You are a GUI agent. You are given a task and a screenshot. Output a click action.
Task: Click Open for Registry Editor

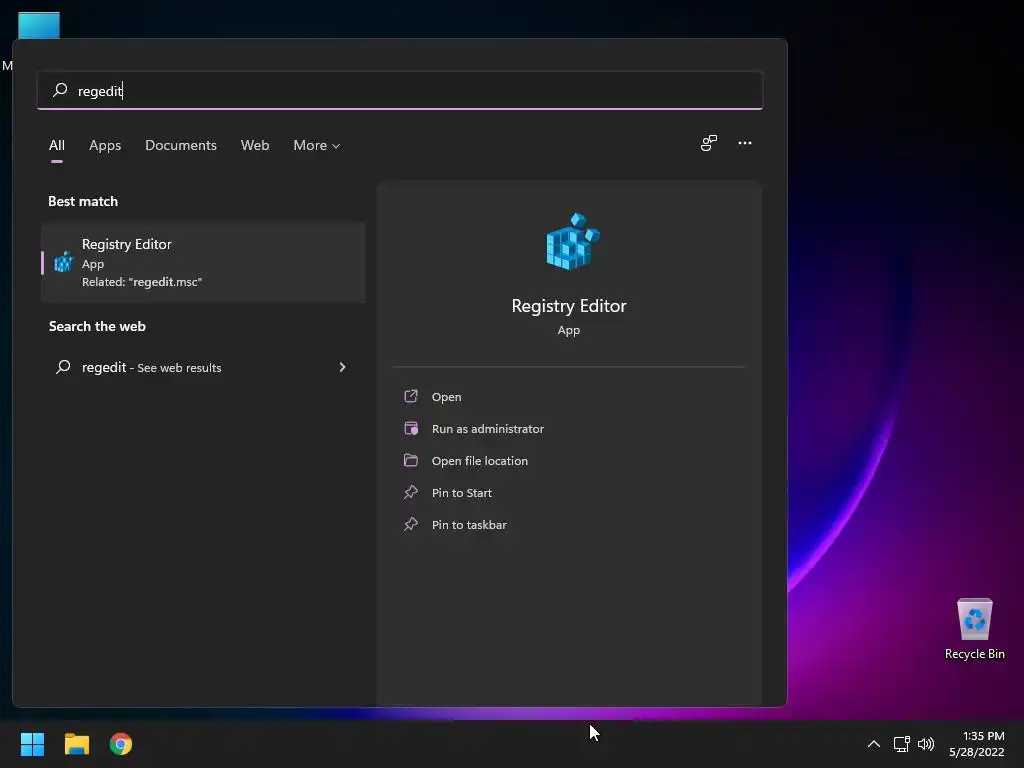[x=447, y=397]
